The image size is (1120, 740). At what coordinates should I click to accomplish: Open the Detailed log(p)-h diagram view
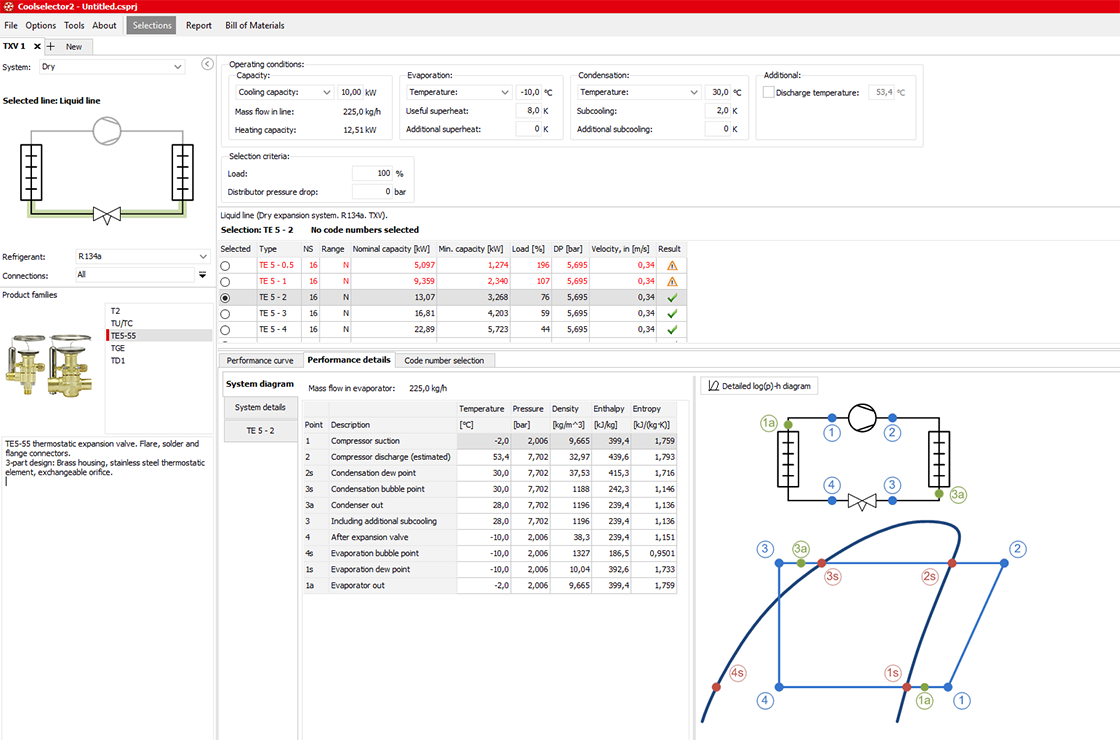pos(757,385)
